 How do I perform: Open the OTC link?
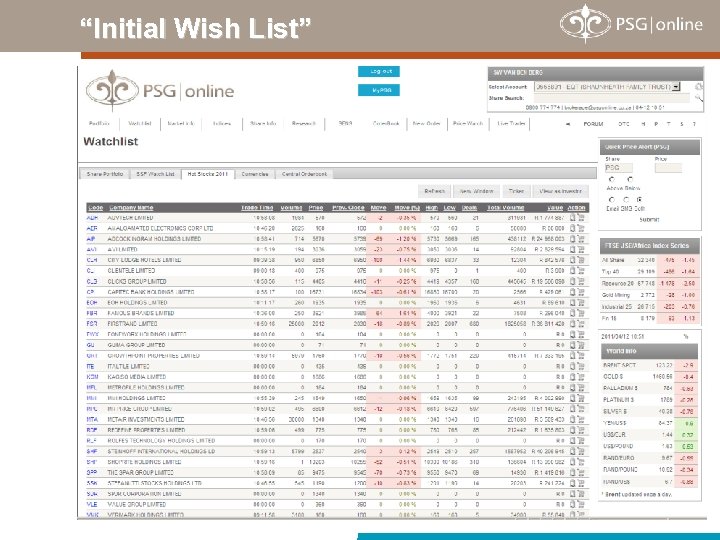(x=624, y=124)
